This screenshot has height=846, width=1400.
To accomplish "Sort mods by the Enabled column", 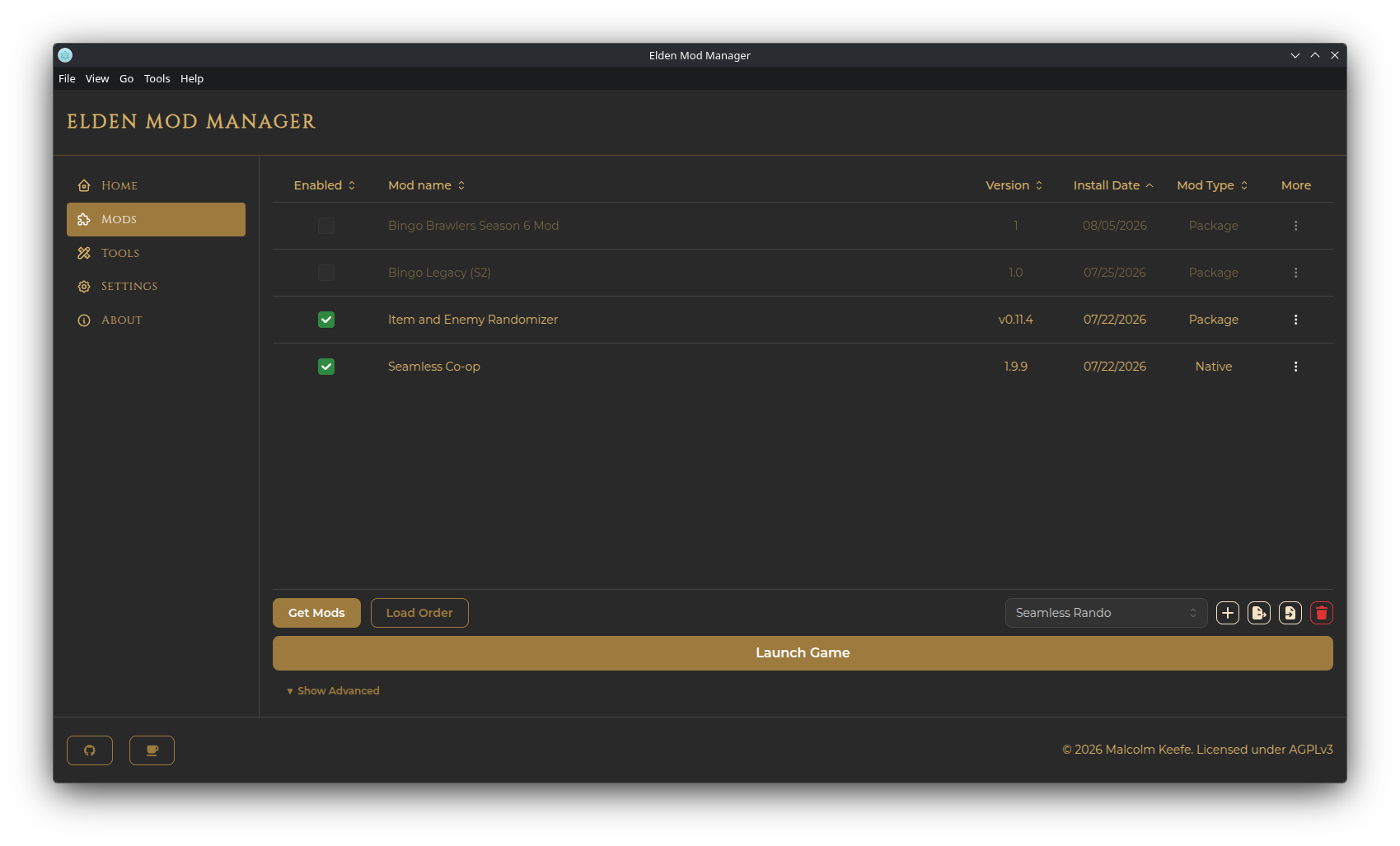I will [x=325, y=185].
